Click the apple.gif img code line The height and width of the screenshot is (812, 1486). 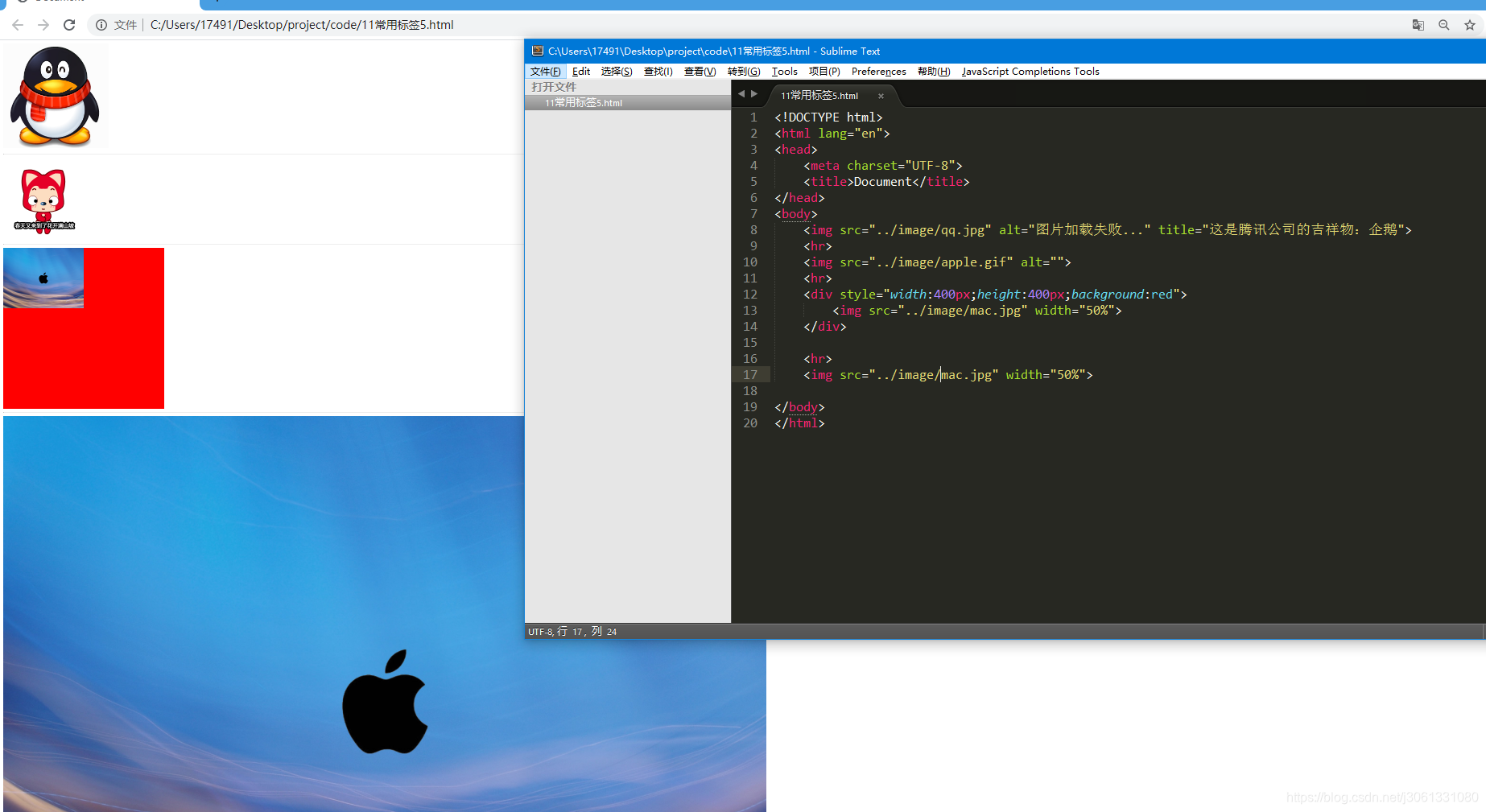(937, 262)
